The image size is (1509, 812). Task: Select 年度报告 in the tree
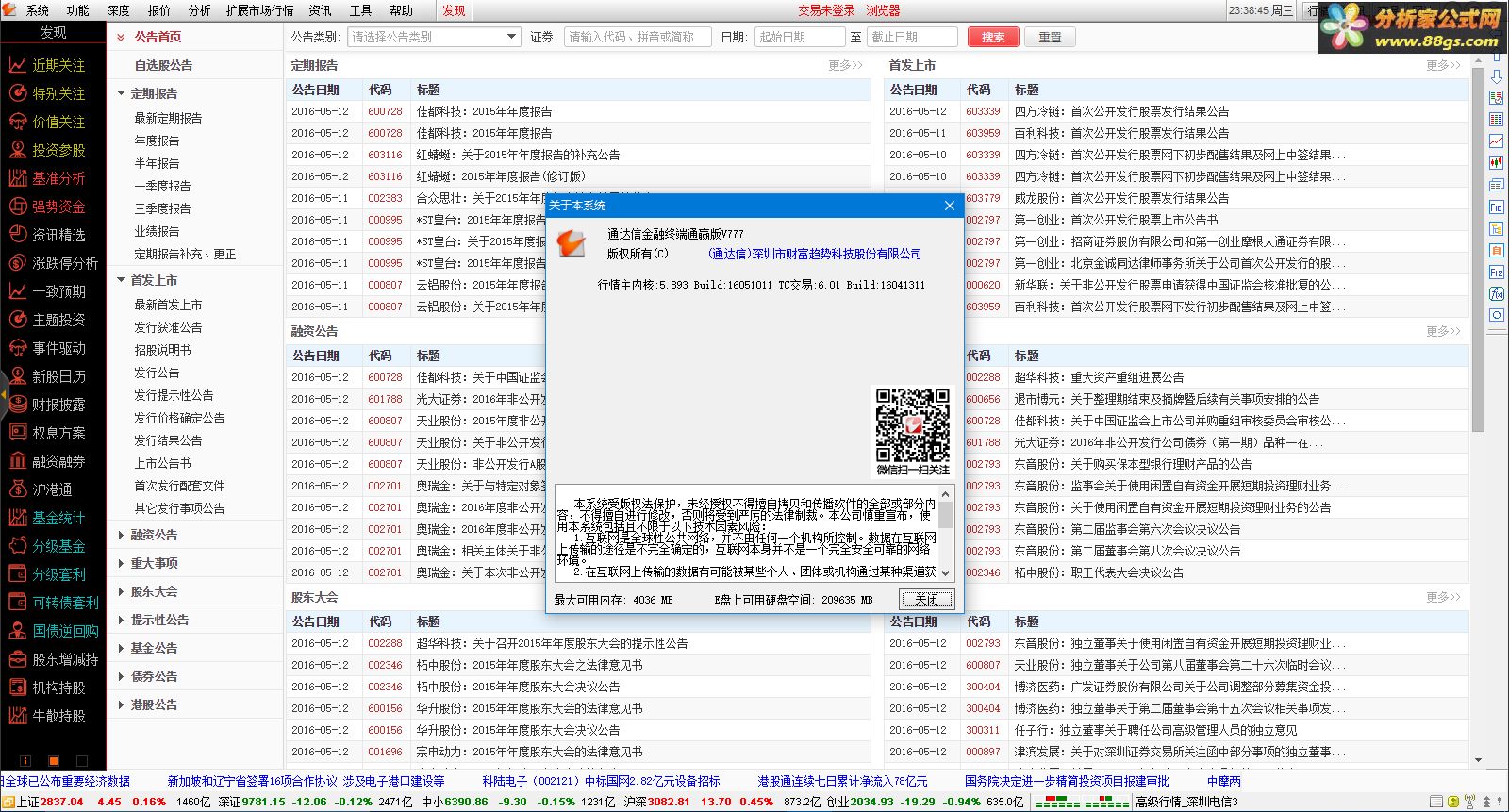(157, 141)
